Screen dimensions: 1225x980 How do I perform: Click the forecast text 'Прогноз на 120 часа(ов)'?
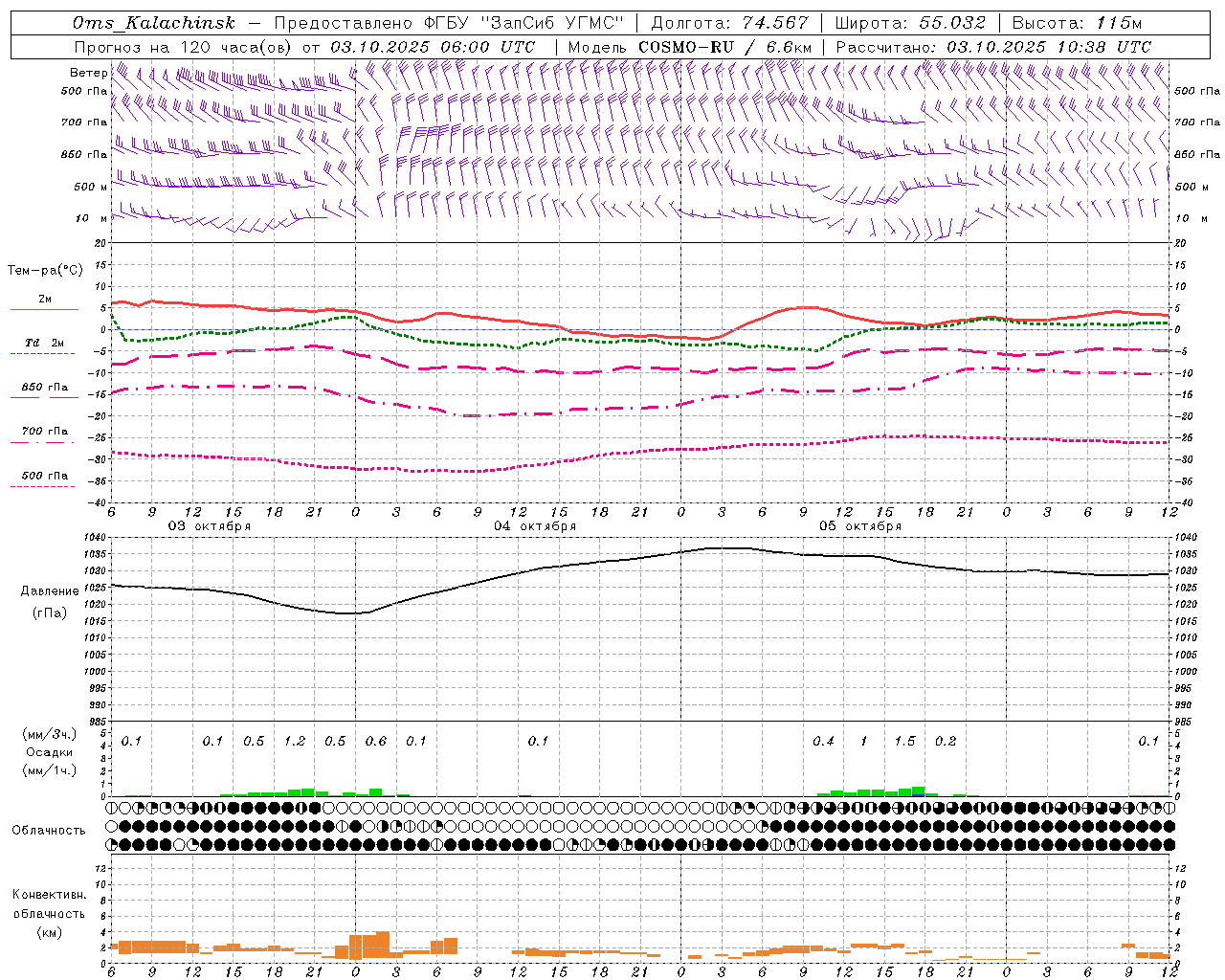184,47
